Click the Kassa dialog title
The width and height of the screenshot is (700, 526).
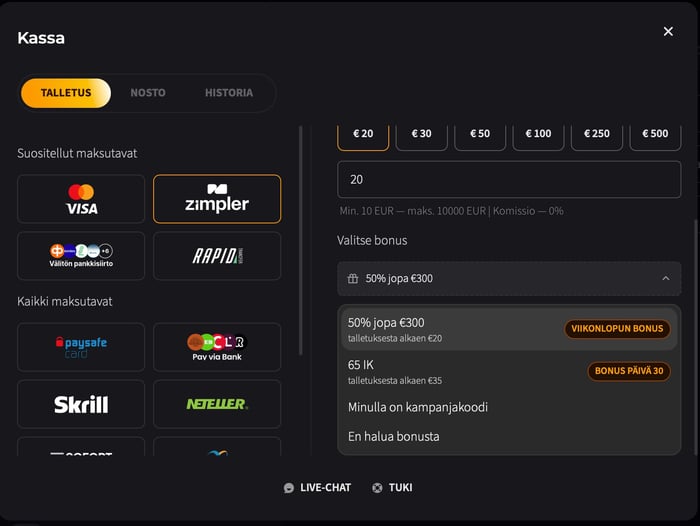click(x=41, y=38)
